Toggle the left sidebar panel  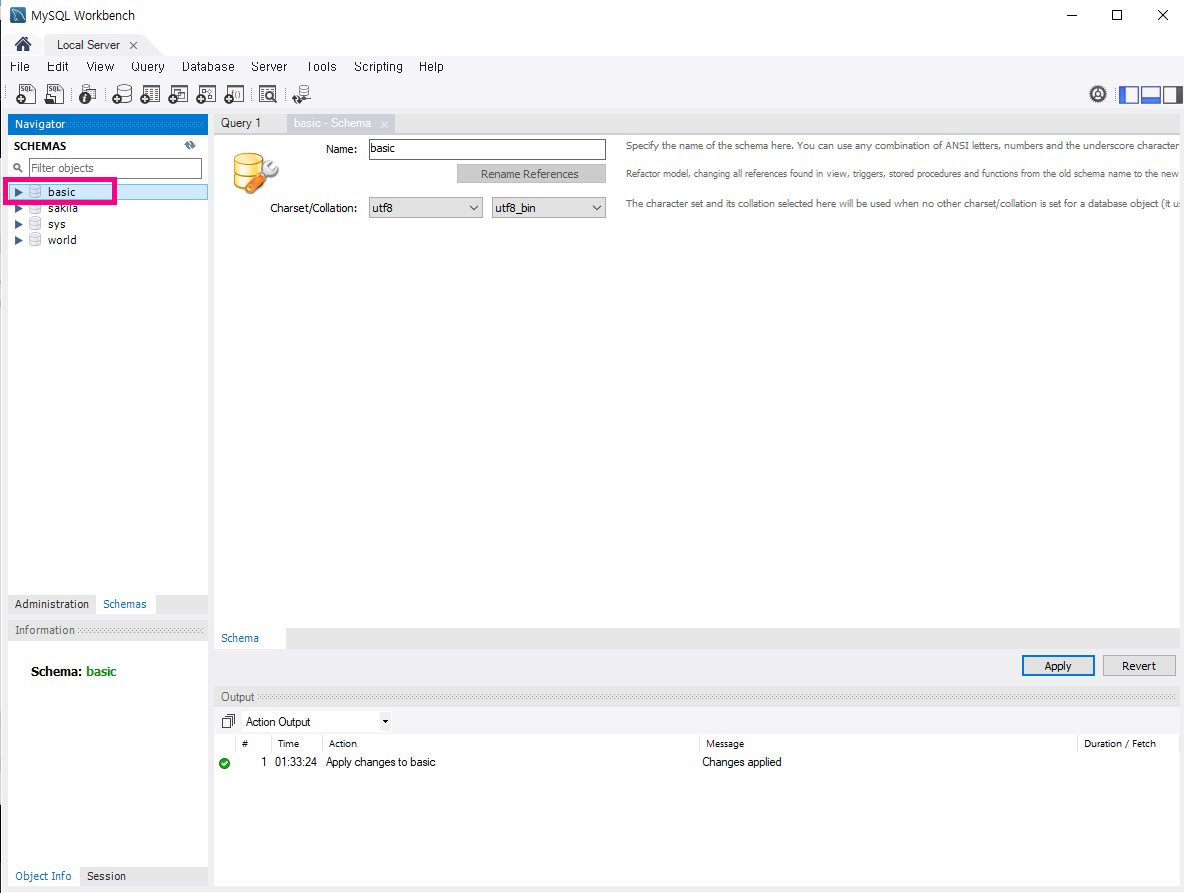point(1129,94)
